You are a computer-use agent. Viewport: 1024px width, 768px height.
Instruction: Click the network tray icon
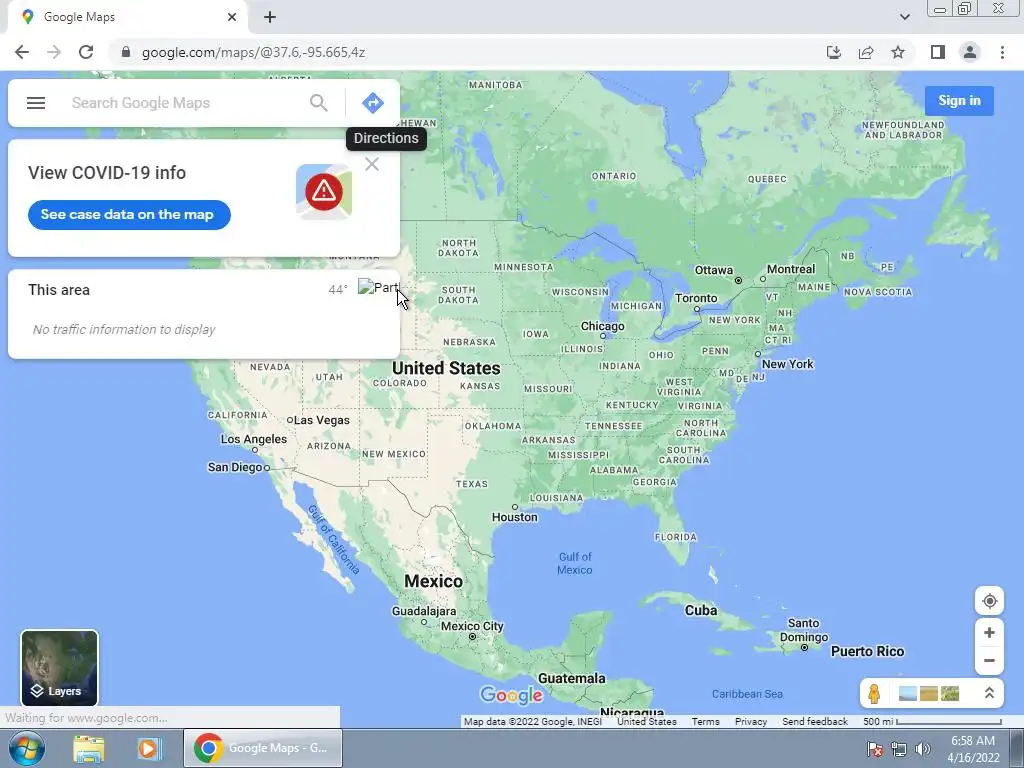[x=899, y=749]
